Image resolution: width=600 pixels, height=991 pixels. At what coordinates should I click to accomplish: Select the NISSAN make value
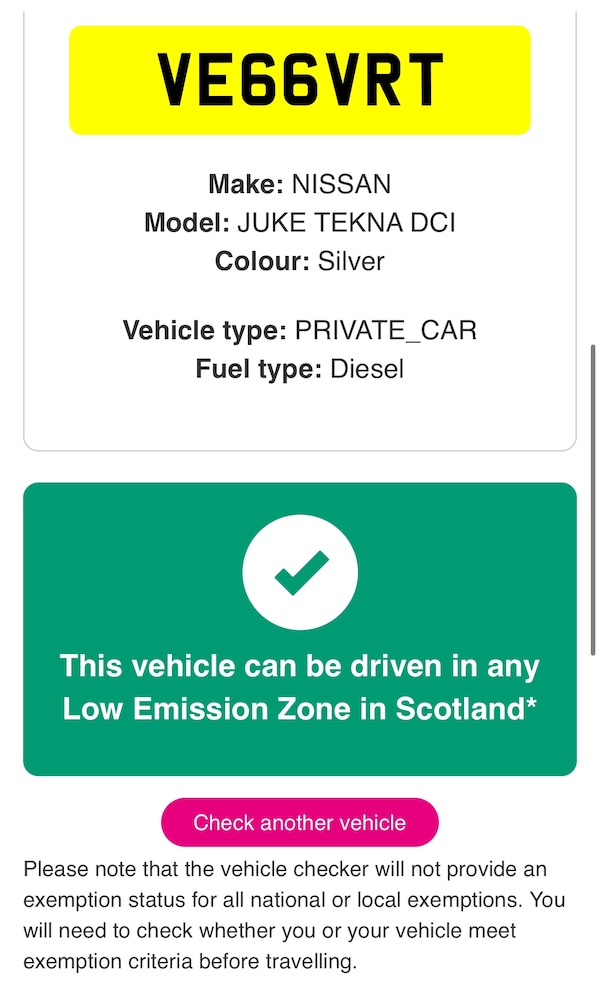tap(341, 184)
